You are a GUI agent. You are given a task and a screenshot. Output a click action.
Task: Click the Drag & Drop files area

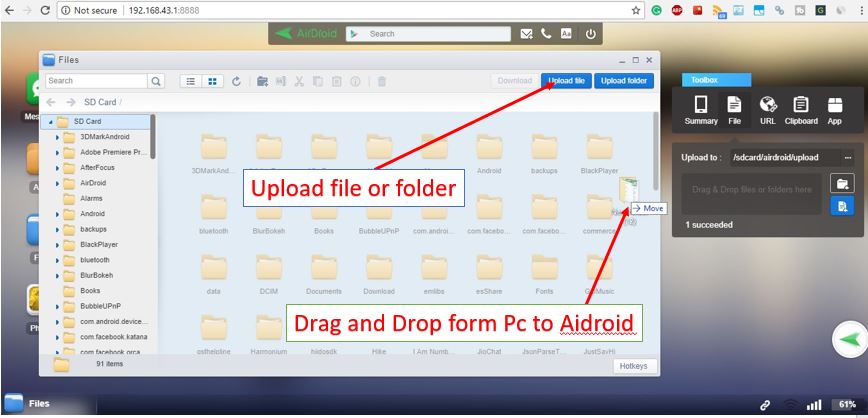tap(751, 194)
